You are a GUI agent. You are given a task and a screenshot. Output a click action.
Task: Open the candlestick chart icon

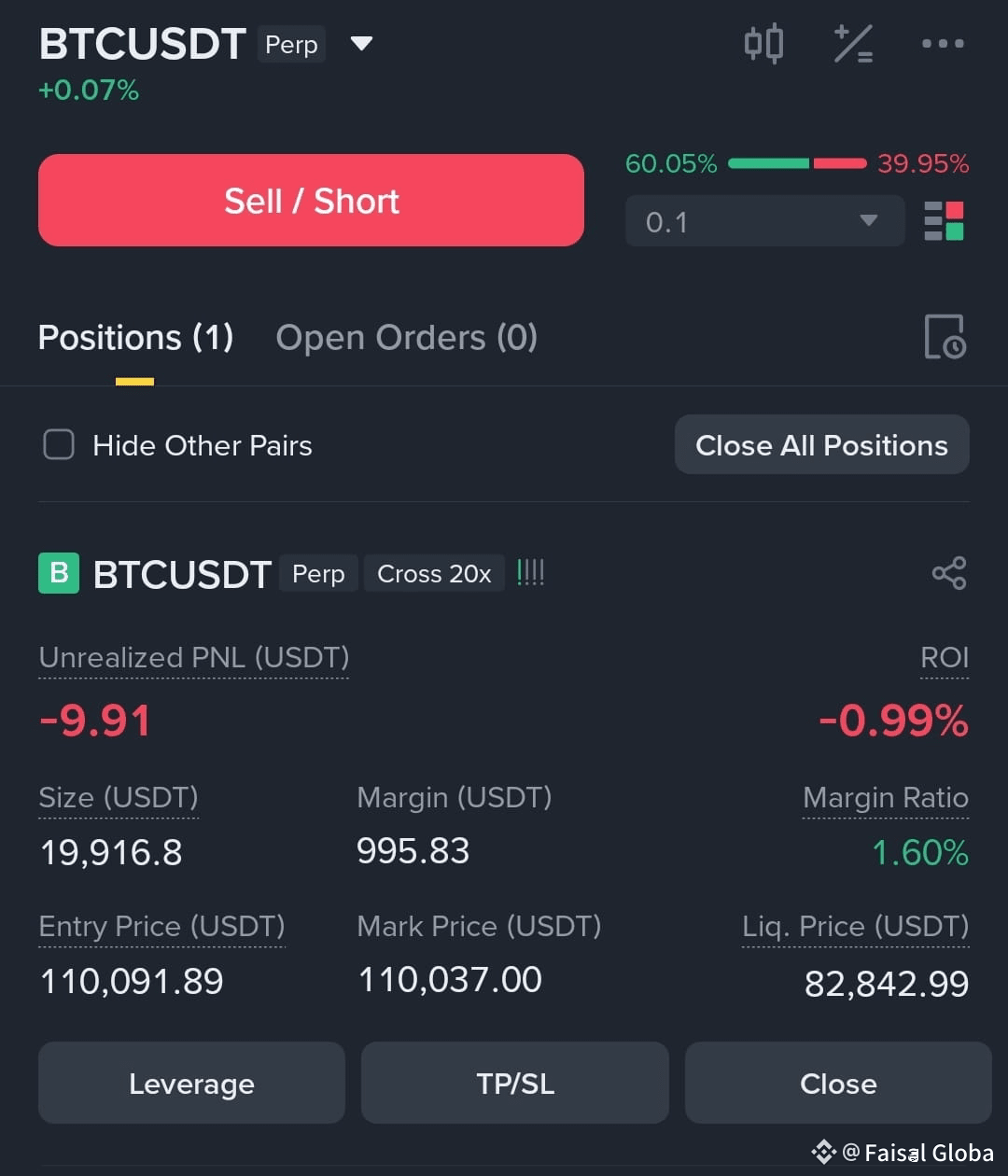[763, 44]
